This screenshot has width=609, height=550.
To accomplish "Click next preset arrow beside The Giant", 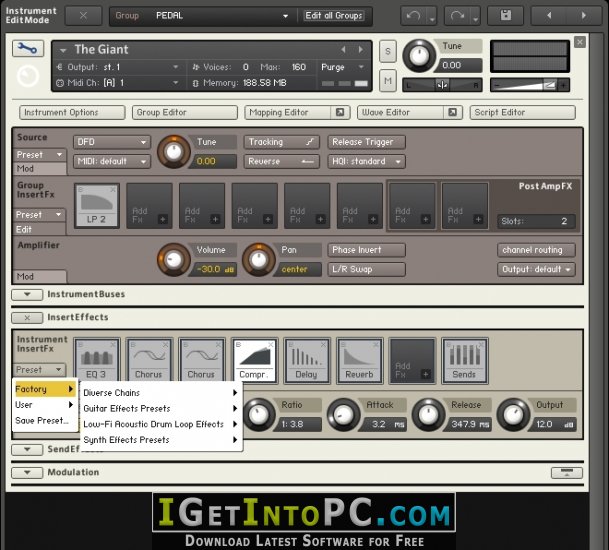I will point(361,49).
